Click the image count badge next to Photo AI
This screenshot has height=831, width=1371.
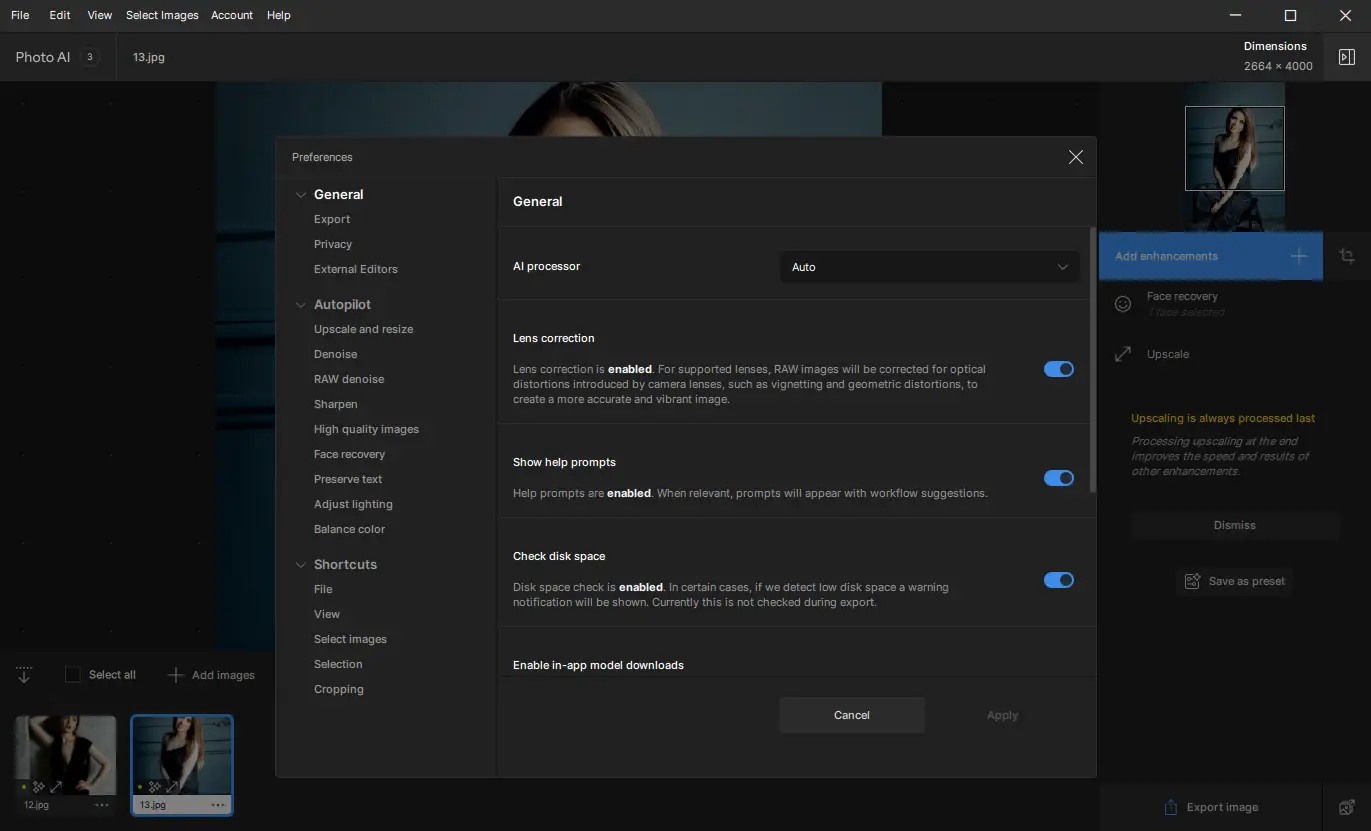[89, 57]
